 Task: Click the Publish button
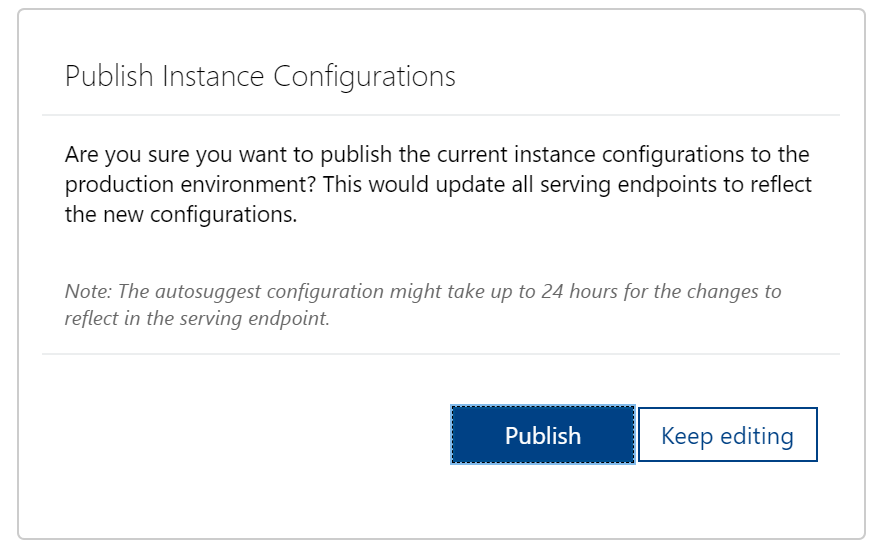pyautogui.click(x=542, y=435)
